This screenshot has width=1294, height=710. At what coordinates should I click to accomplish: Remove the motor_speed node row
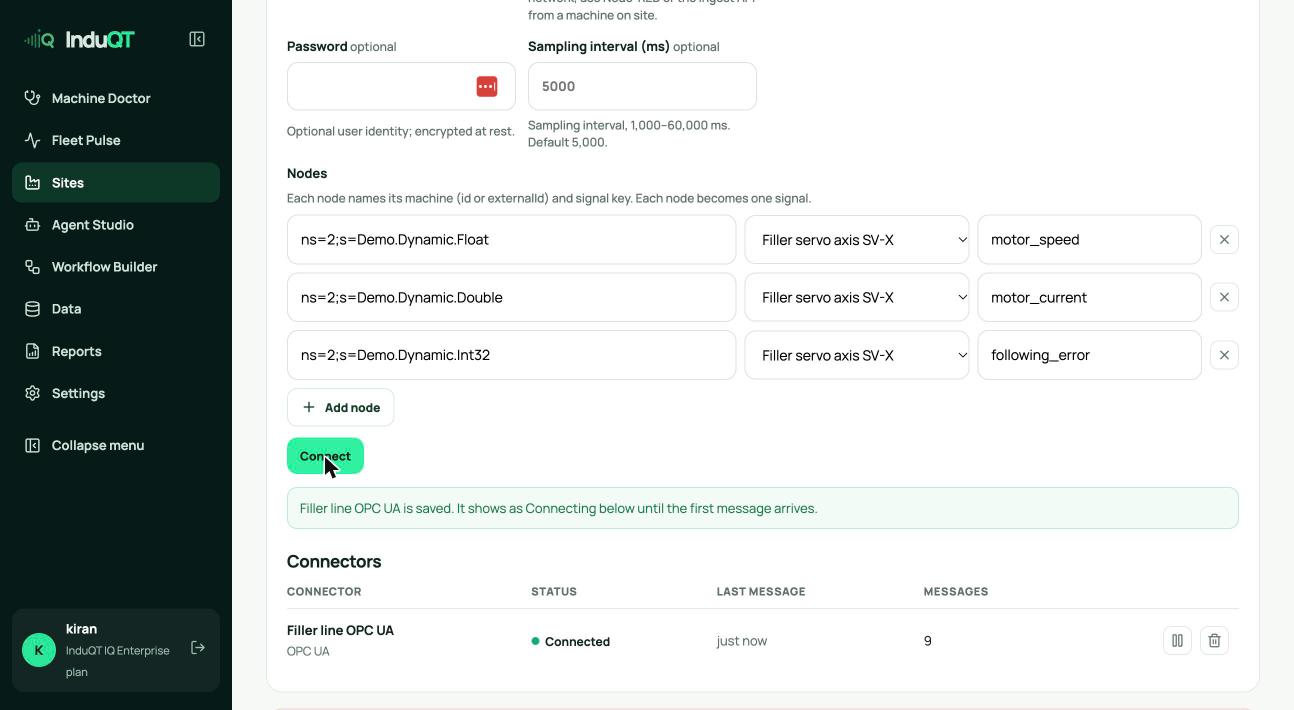tap(1224, 239)
